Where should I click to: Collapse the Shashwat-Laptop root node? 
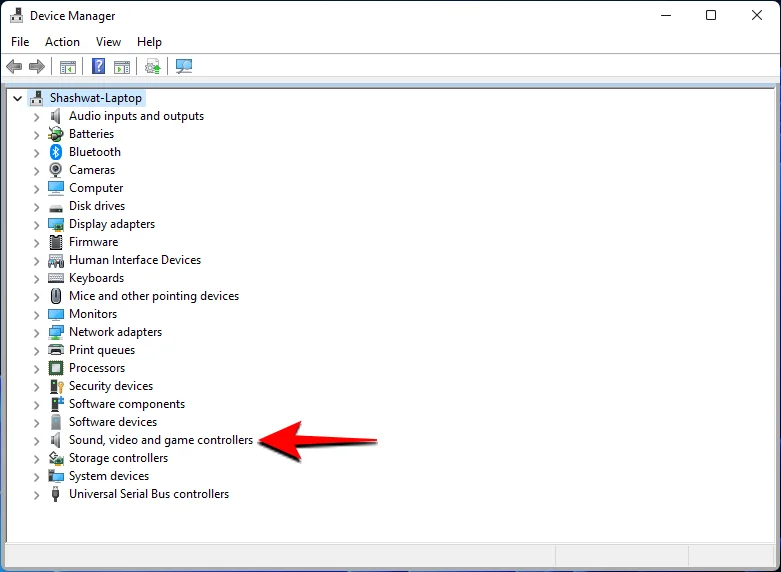[17, 99]
